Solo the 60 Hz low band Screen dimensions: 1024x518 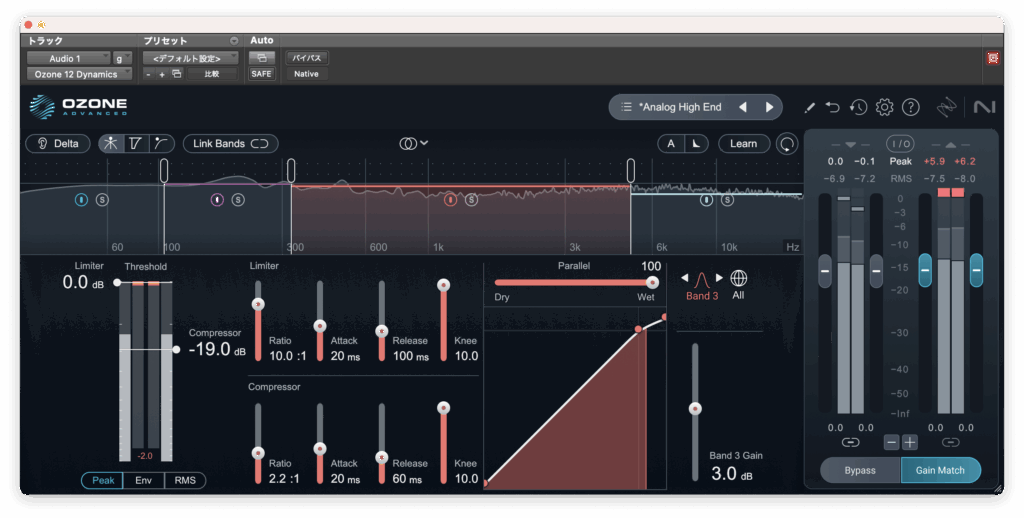click(102, 200)
